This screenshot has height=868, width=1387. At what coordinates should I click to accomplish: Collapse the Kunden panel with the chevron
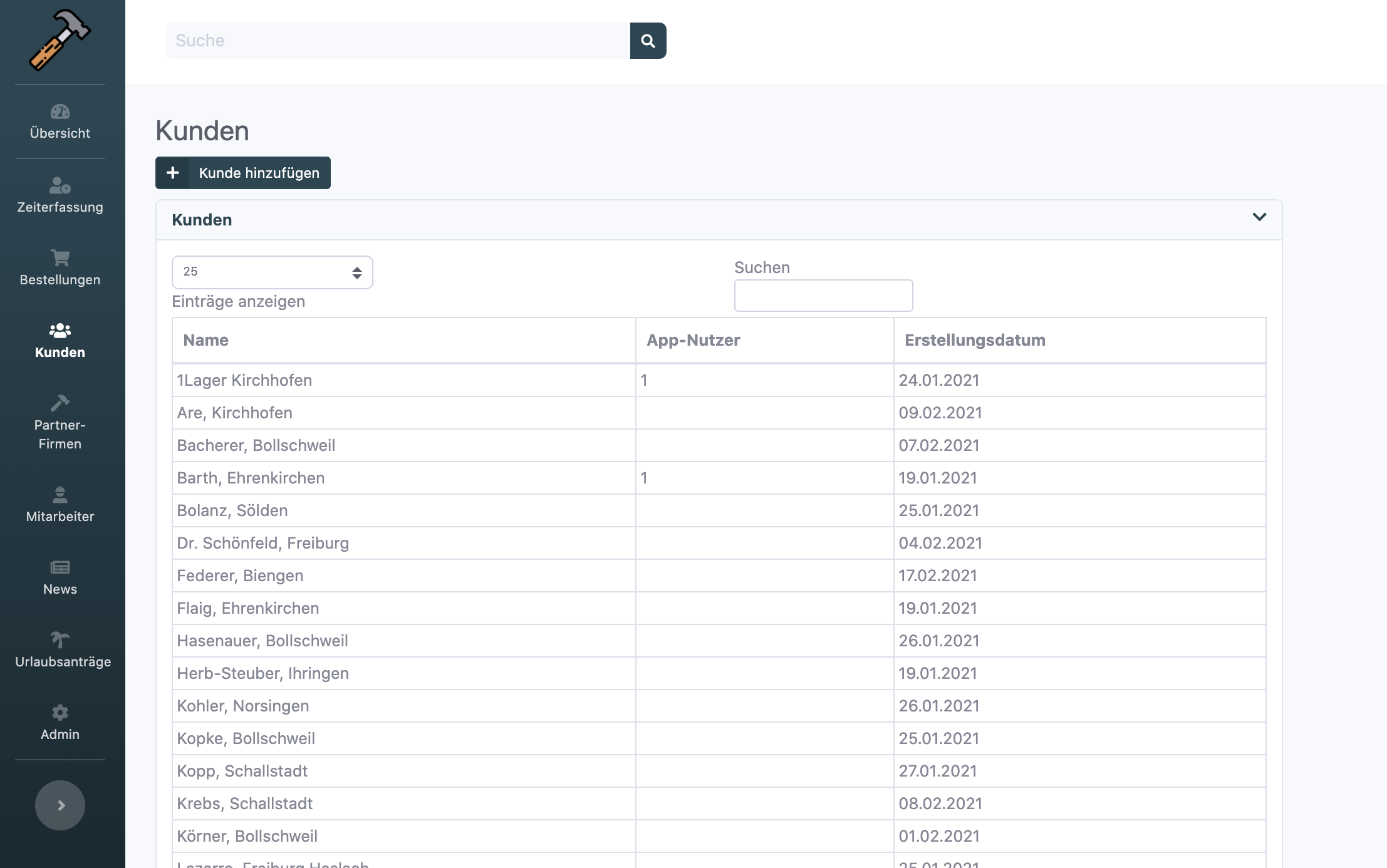click(x=1259, y=217)
